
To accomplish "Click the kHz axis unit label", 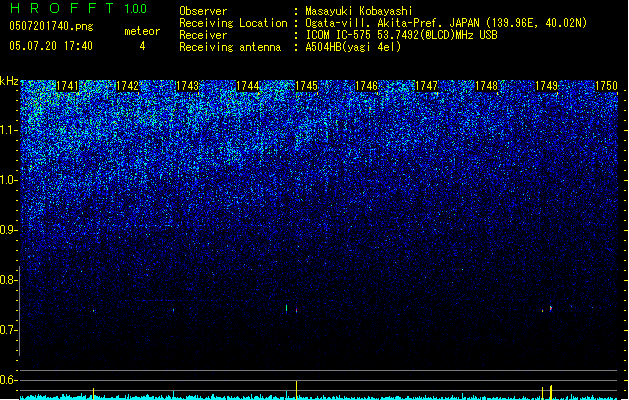I will click(9, 81).
